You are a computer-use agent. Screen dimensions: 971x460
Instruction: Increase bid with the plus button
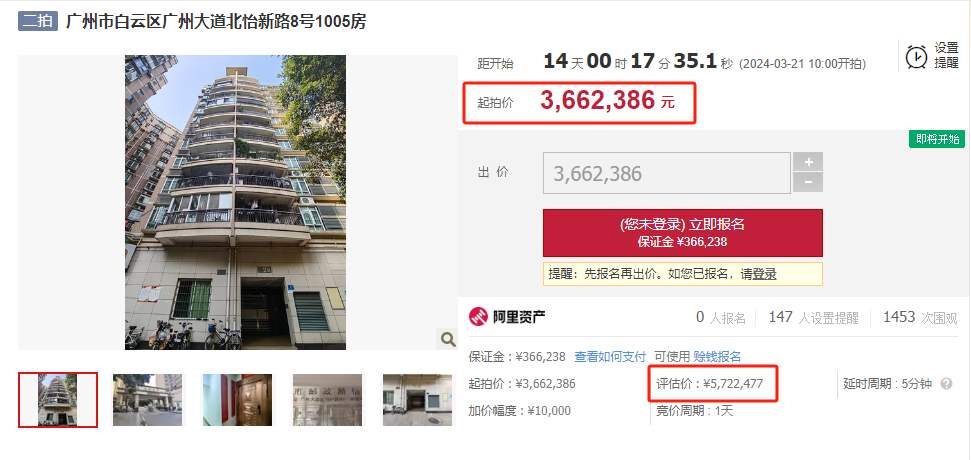coord(808,162)
